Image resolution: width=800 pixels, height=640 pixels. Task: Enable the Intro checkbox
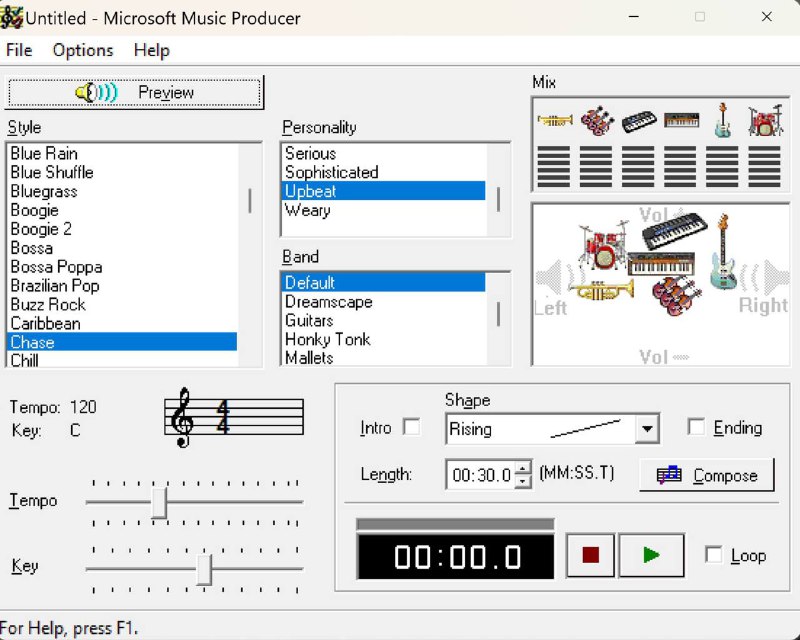tap(411, 427)
